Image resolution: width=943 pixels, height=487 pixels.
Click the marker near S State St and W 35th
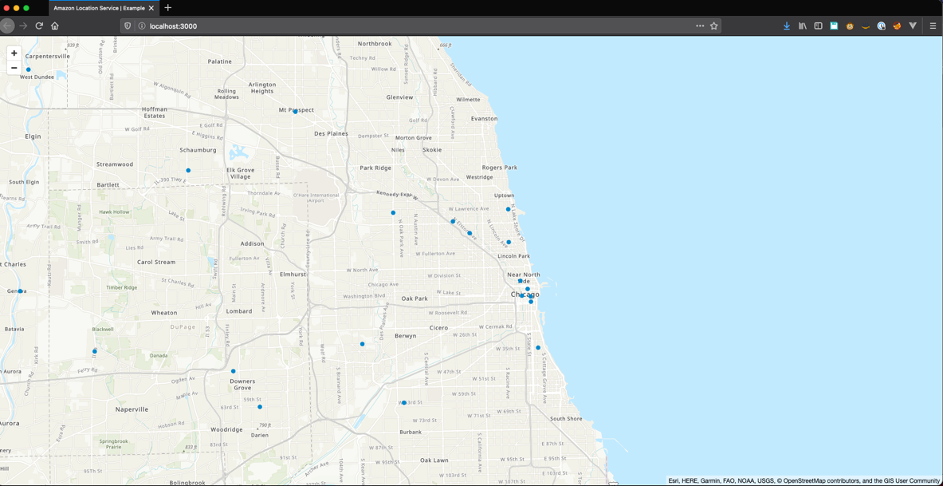(x=538, y=348)
